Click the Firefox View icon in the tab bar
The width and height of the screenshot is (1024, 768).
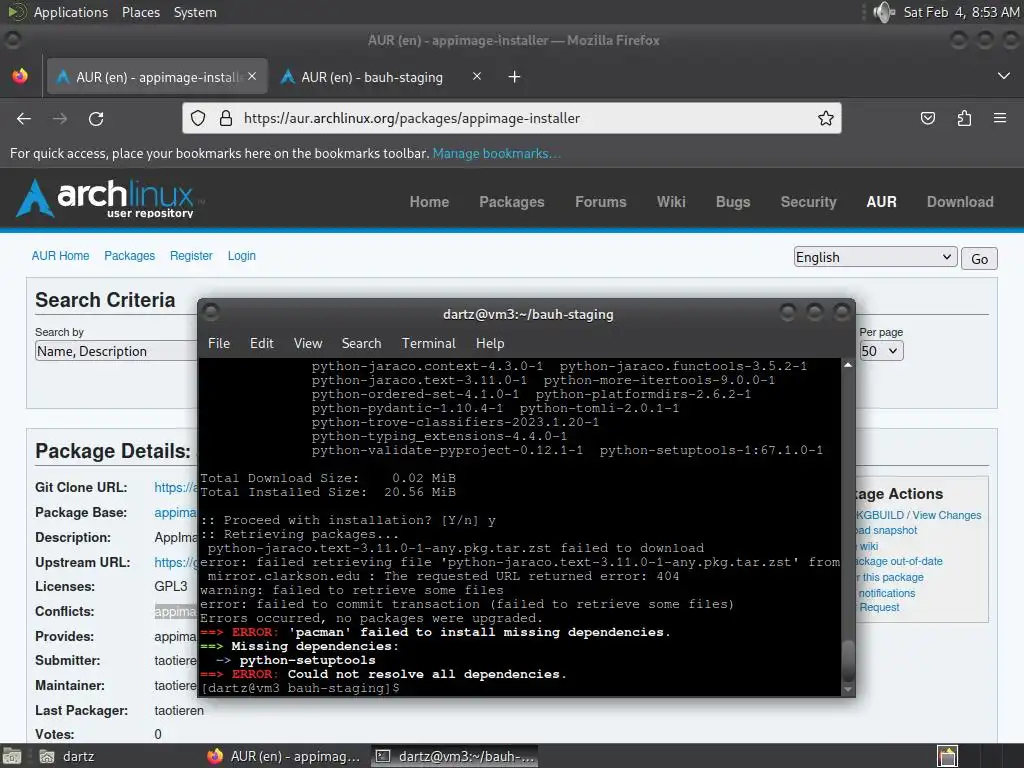(x=20, y=76)
